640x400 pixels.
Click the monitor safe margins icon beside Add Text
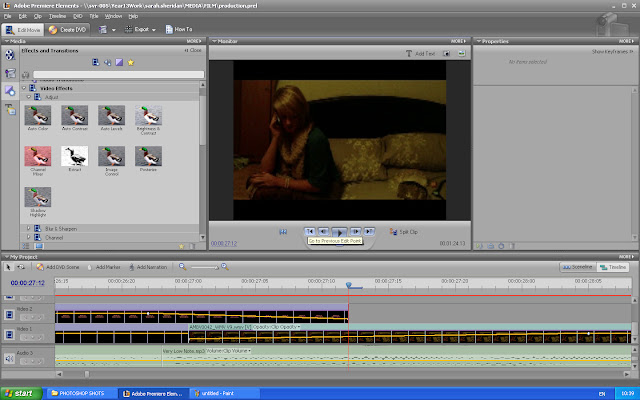[x=447, y=53]
